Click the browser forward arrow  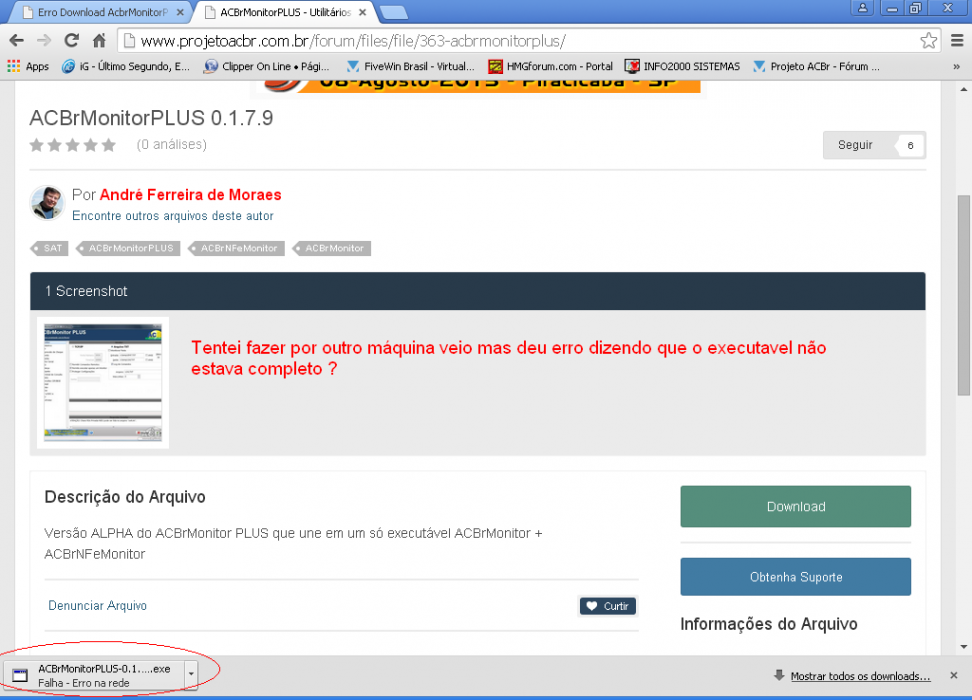click(x=43, y=41)
